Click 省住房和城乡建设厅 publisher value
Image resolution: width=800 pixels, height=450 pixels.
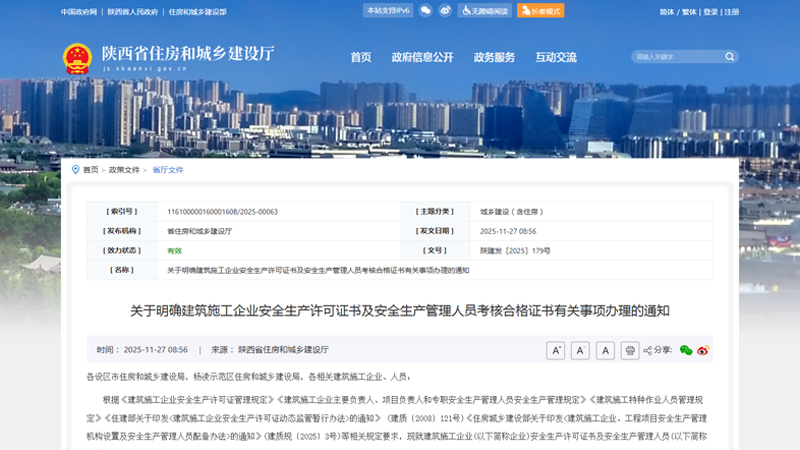(199, 231)
